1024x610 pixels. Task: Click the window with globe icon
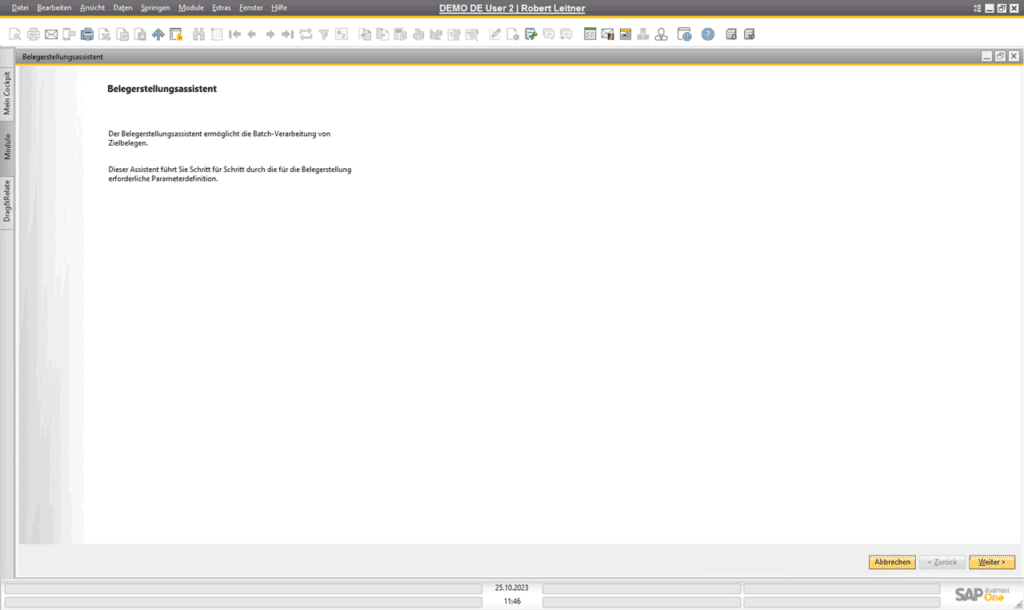[684, 35]
